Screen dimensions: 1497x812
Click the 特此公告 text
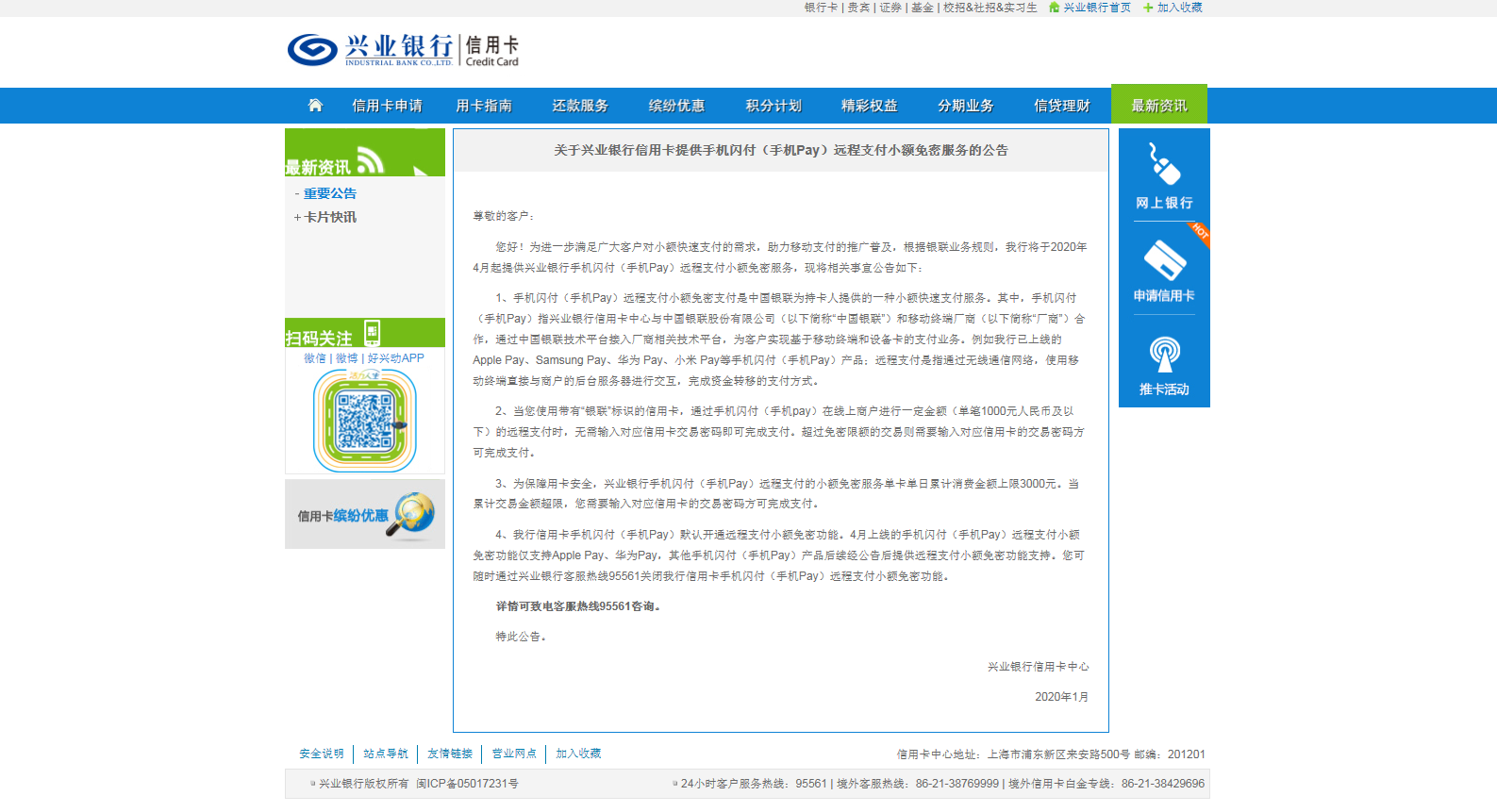521,637
